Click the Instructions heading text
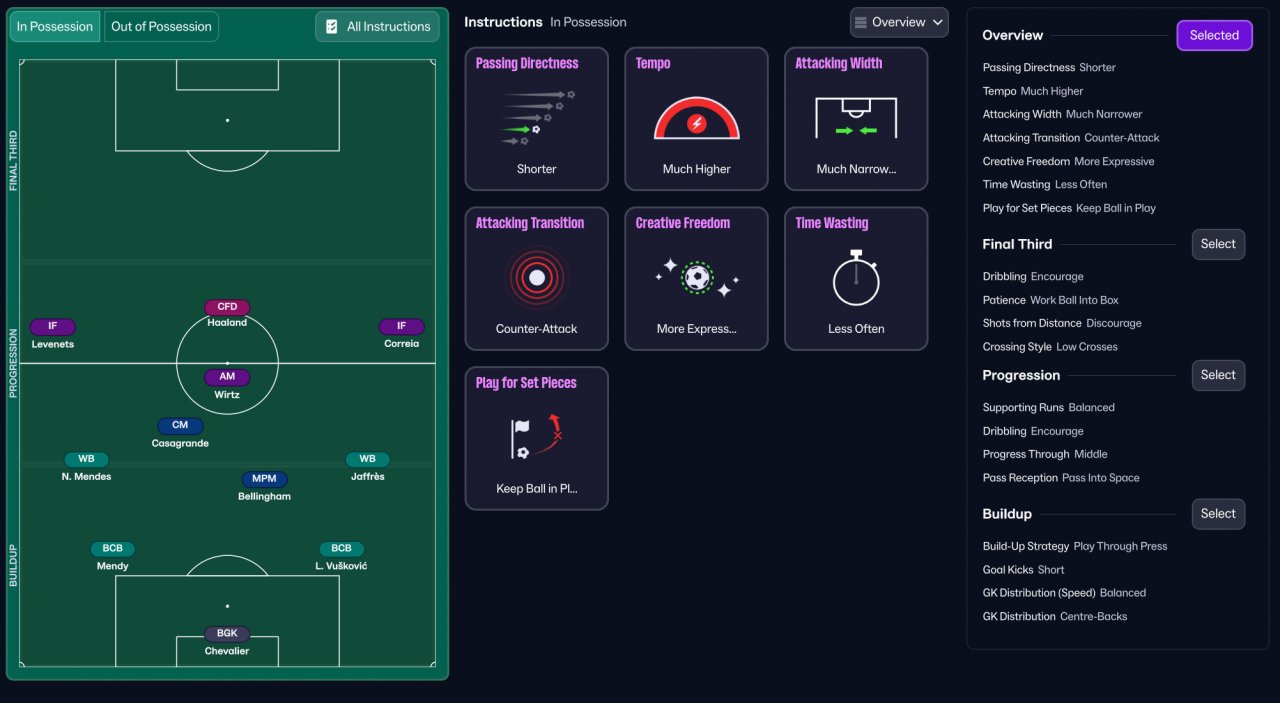 tap(503, 22)
